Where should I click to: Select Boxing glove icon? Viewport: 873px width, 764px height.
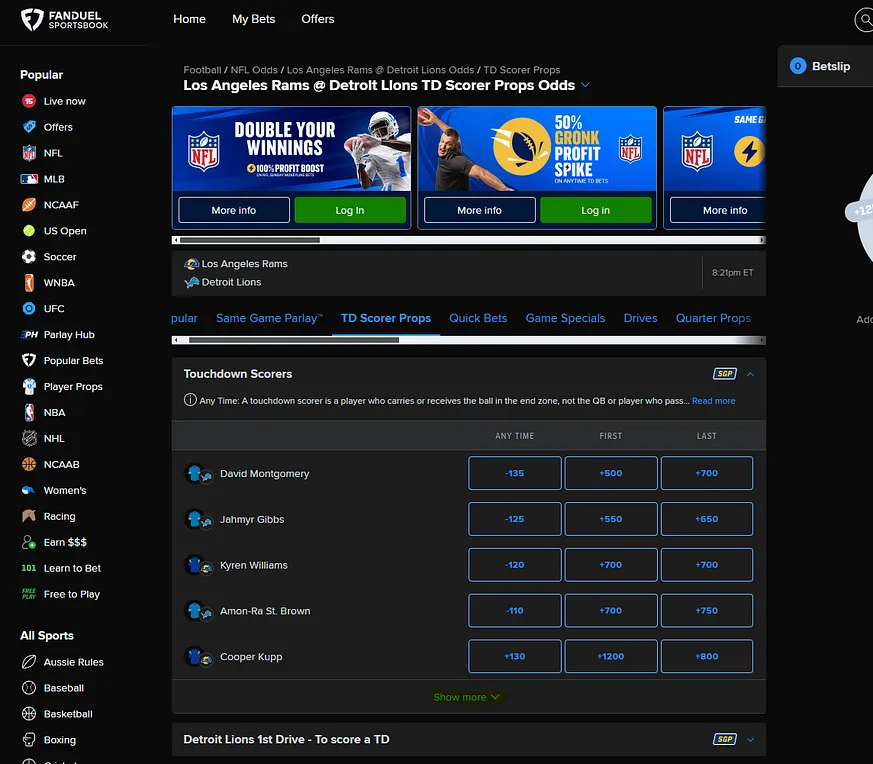(29, 739)
